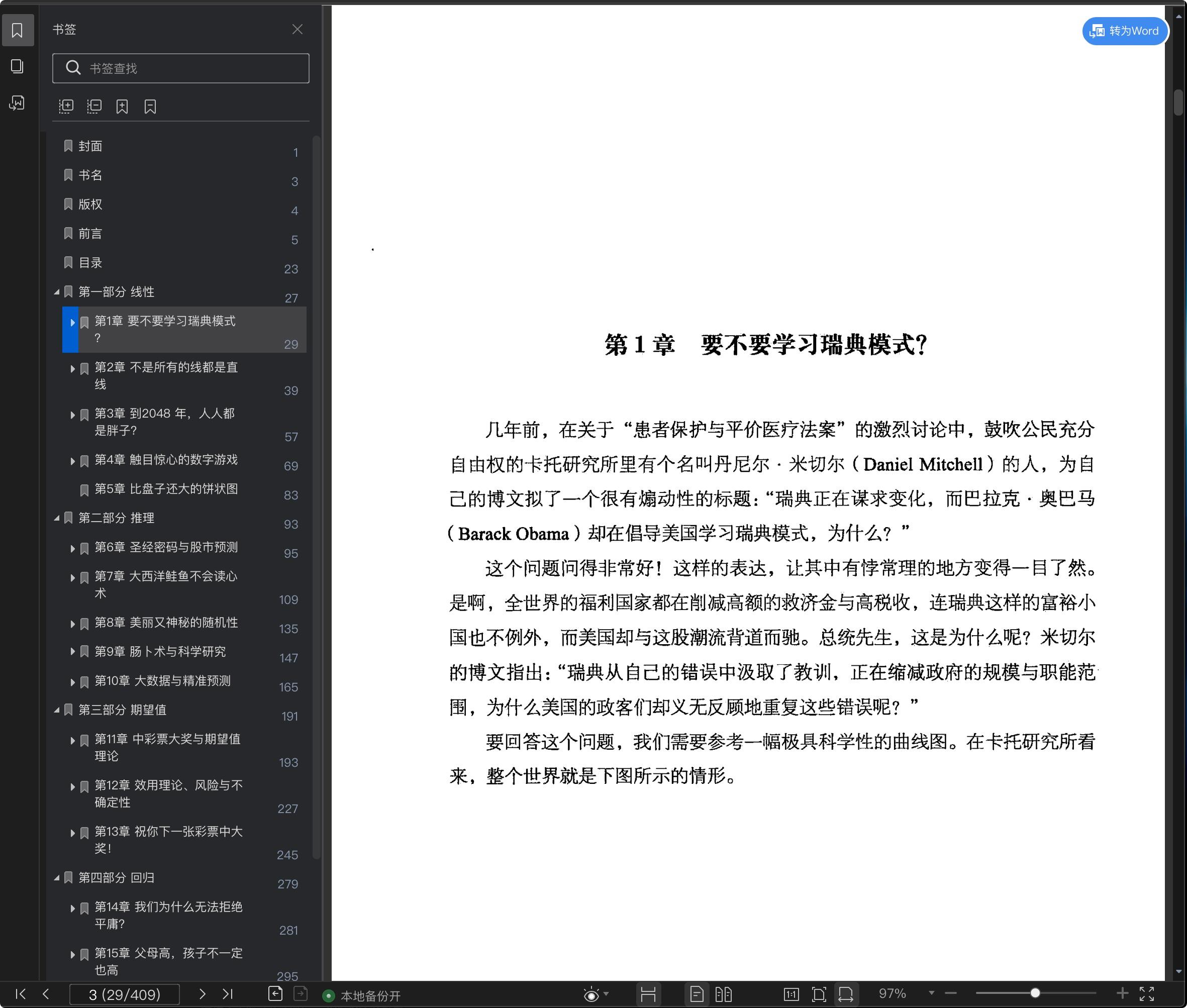Expand 第10章 大数据与精准预测
Viewport: 1187px width, 1008px height.
pyautogui.click(x=72, y=682)
